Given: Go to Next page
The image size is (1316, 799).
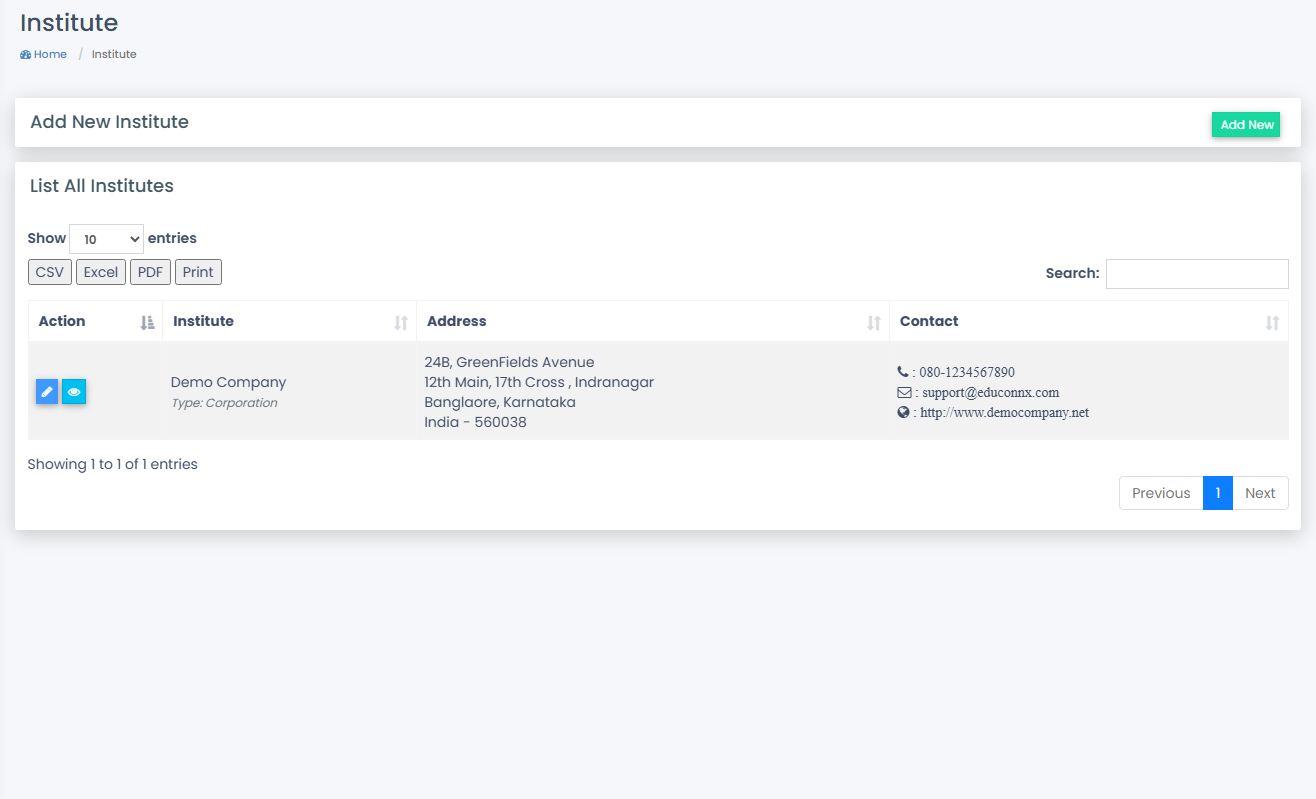Looking at the screenshot, I should (1260, 493).
